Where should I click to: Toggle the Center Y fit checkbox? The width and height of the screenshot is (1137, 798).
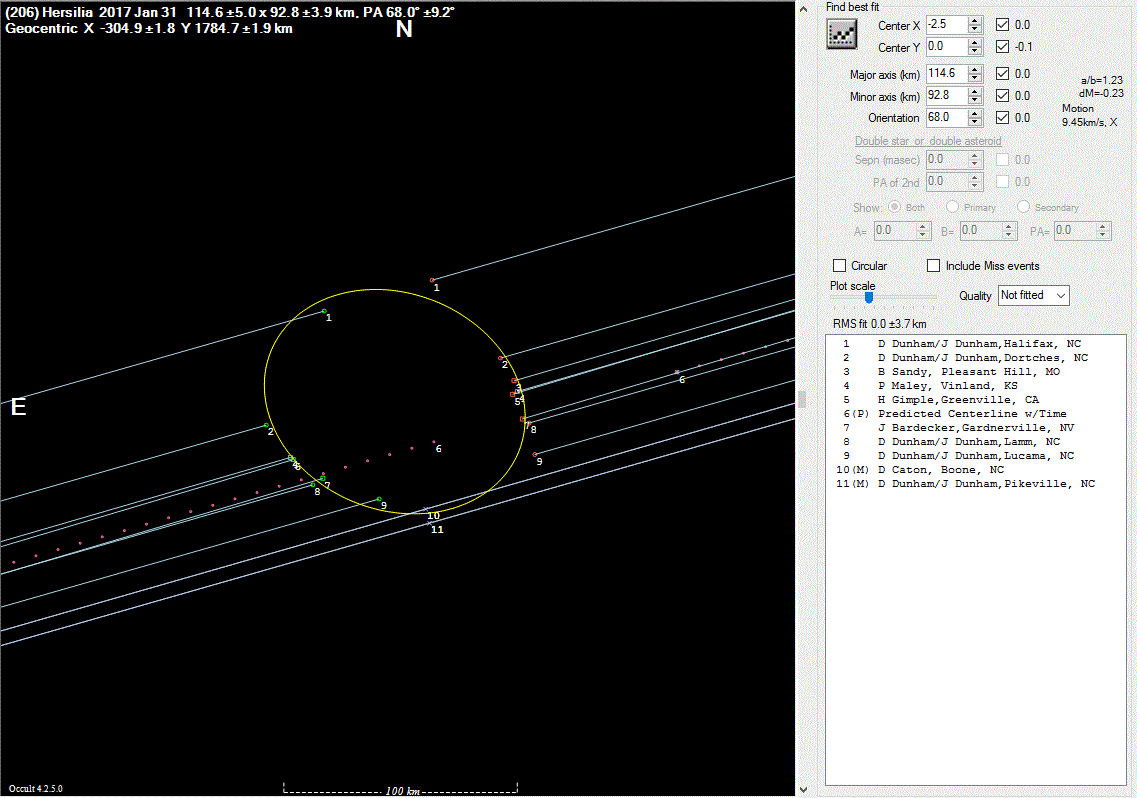[1002, 46]
